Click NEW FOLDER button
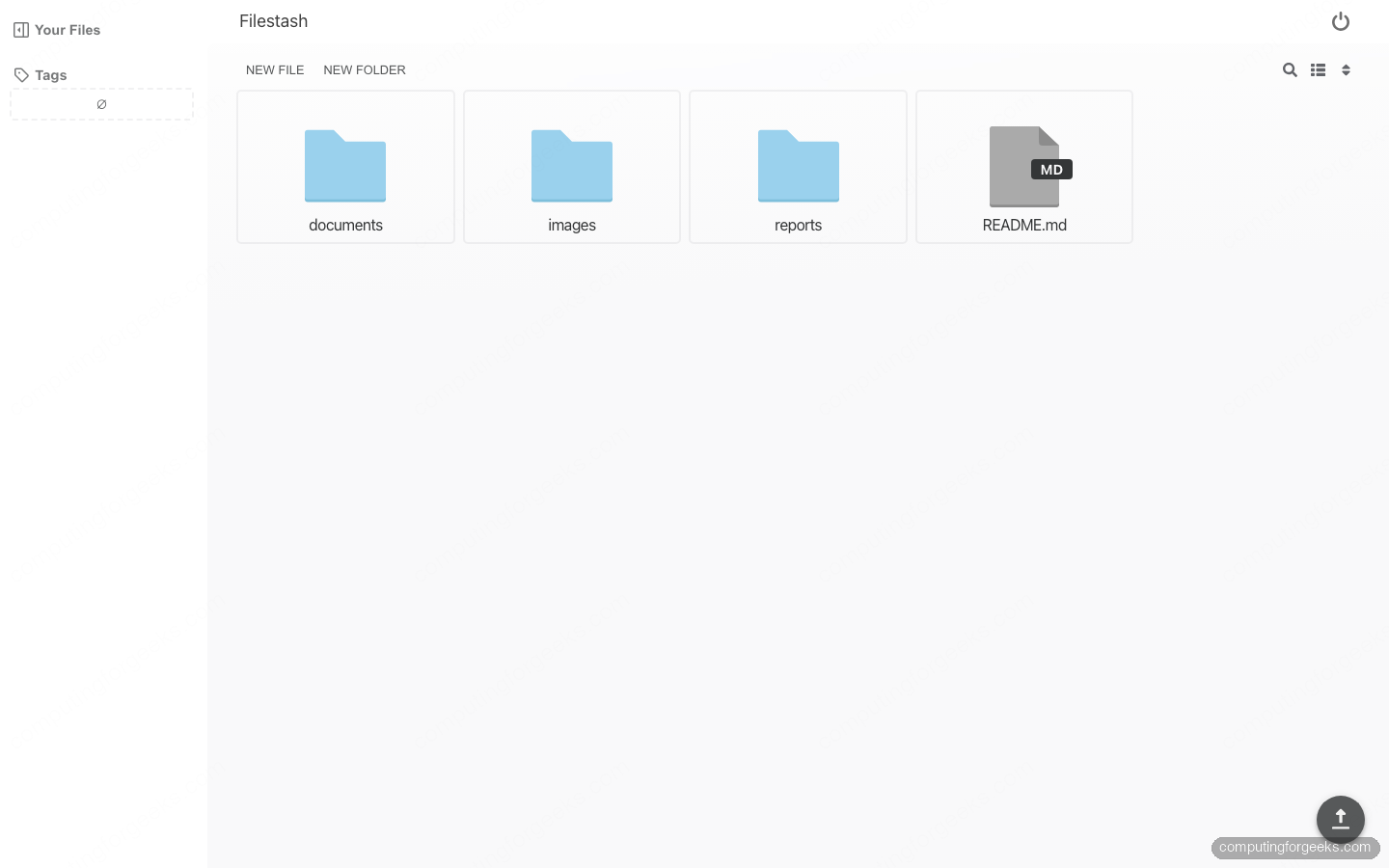Screen dimensions: 1389x868 click(365, 69)
